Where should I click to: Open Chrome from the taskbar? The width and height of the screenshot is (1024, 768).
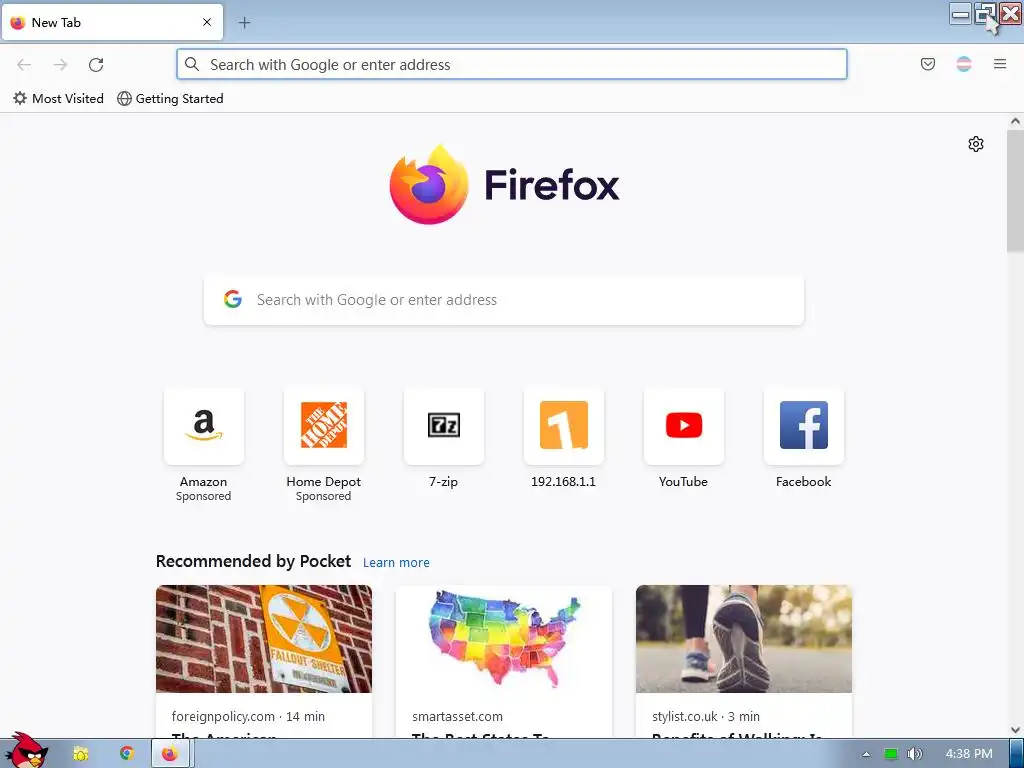[x=127, y=754]
